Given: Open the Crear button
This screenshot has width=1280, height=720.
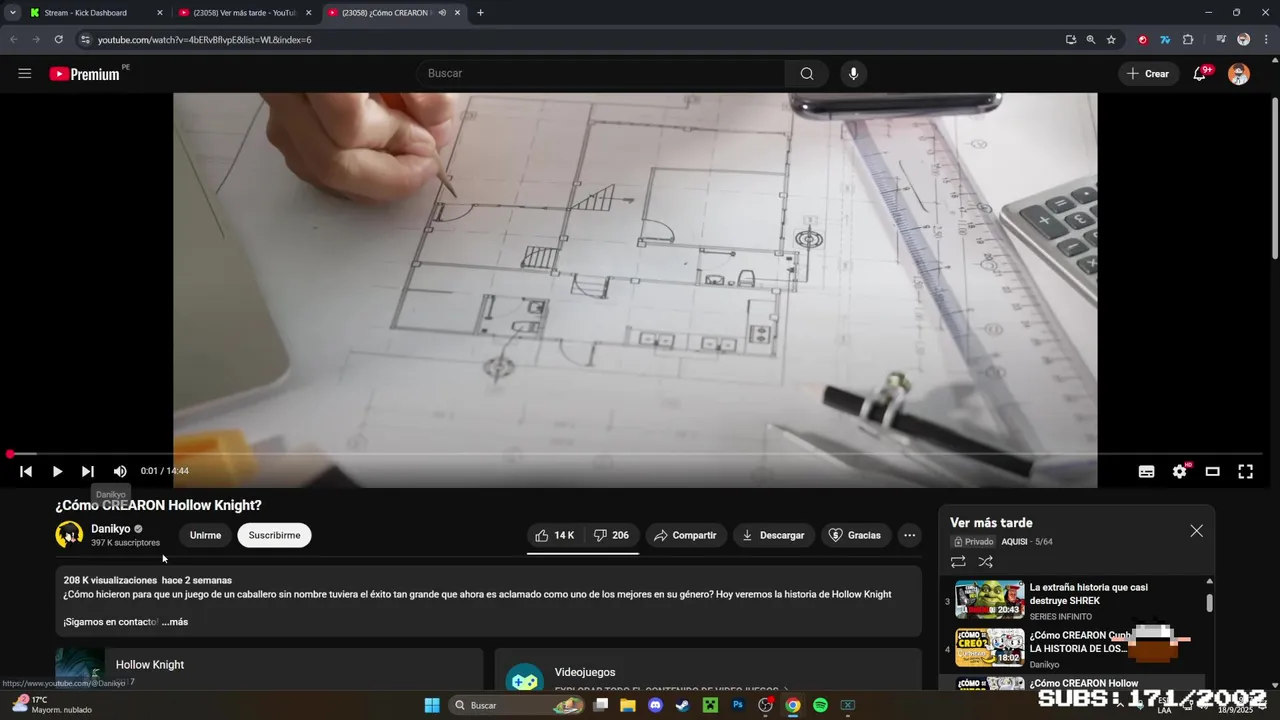Looking at the screenshot, I should click(x=1148, y=73).
